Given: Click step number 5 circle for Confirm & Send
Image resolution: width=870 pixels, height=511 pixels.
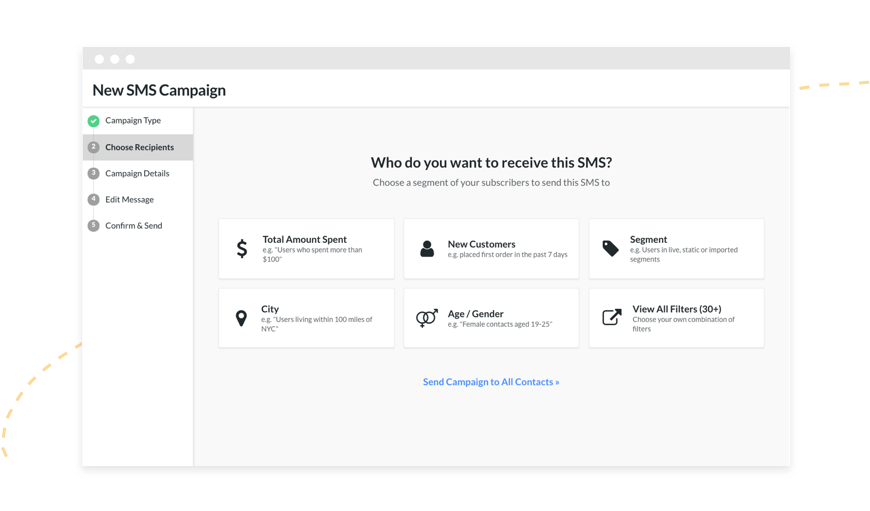Looking at the screenshot, I should pos(93,225).
